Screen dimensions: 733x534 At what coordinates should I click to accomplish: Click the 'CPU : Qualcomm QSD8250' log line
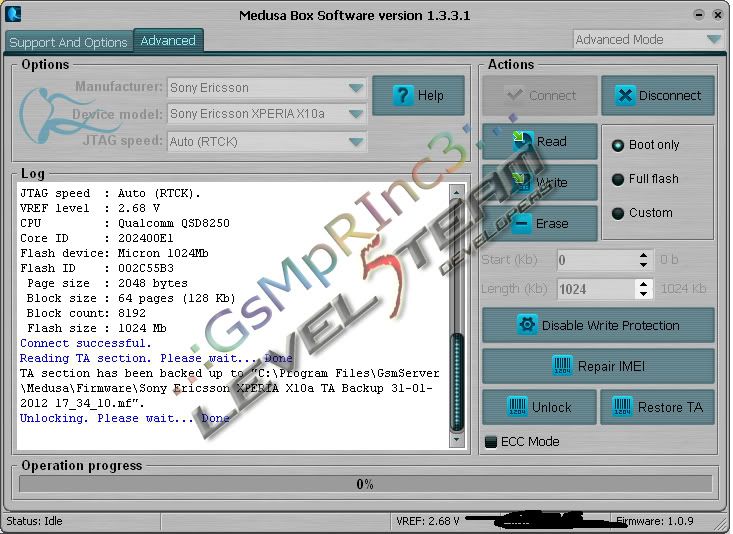125,224
